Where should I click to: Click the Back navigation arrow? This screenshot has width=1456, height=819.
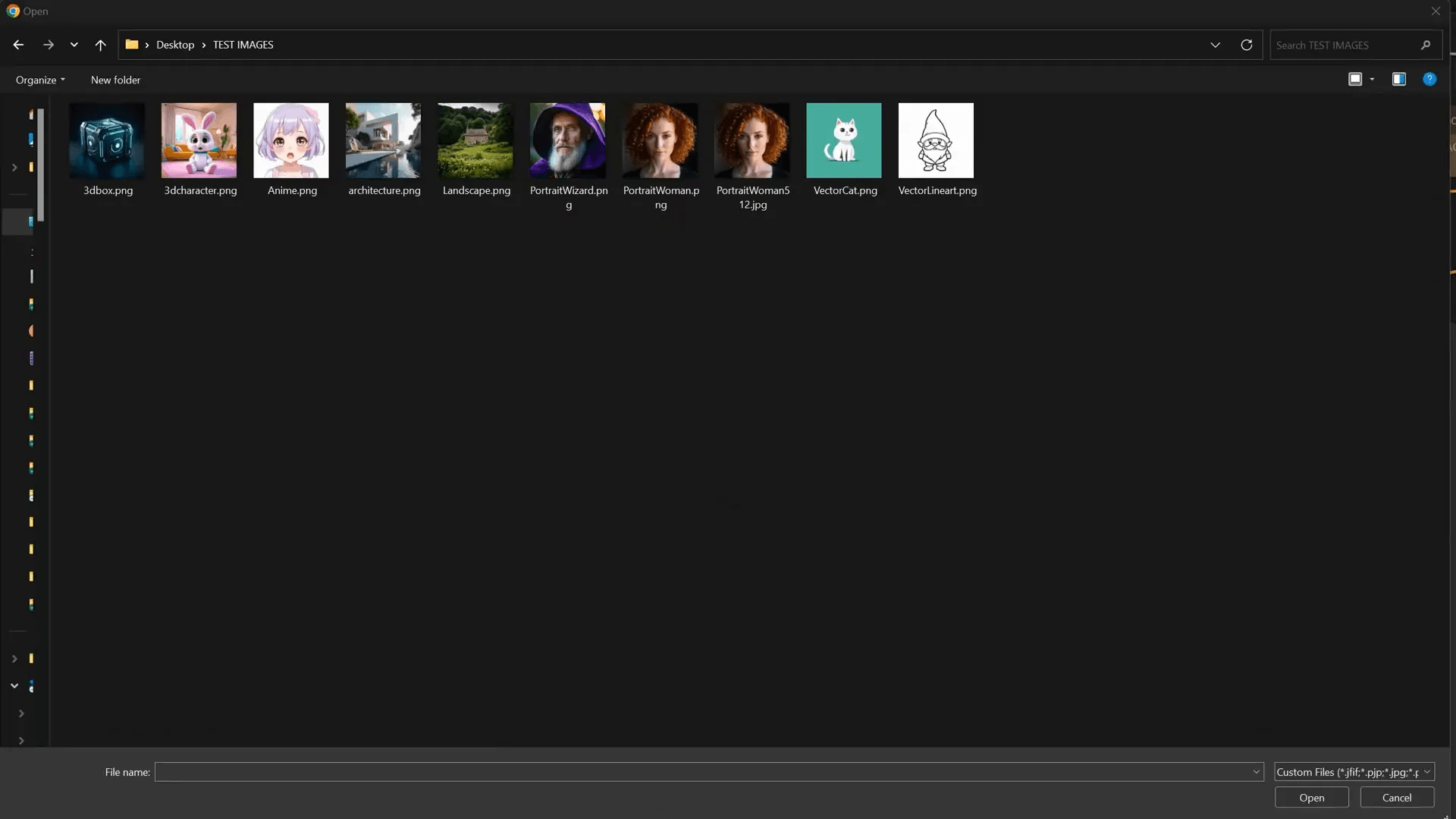(18, 45)
